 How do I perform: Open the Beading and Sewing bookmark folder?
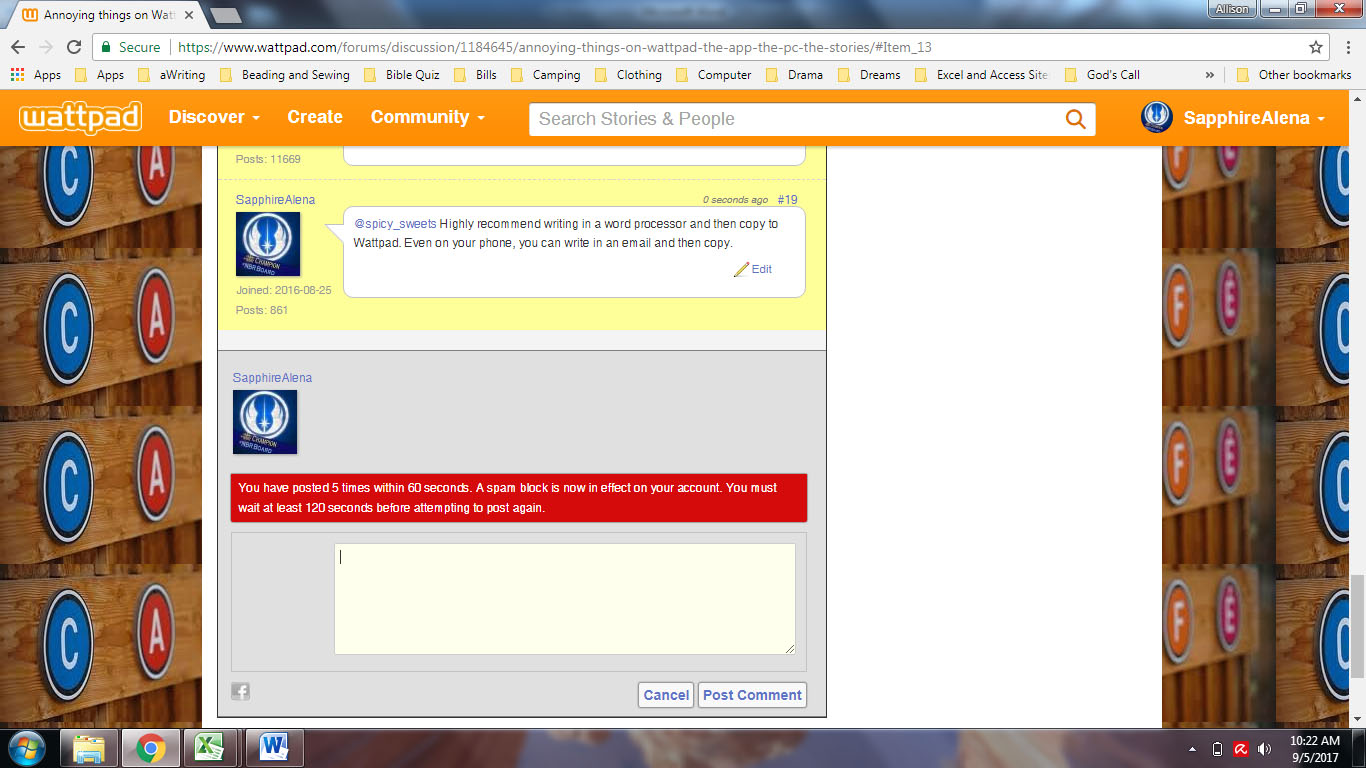pyautogui.click(x=285, y=75)
